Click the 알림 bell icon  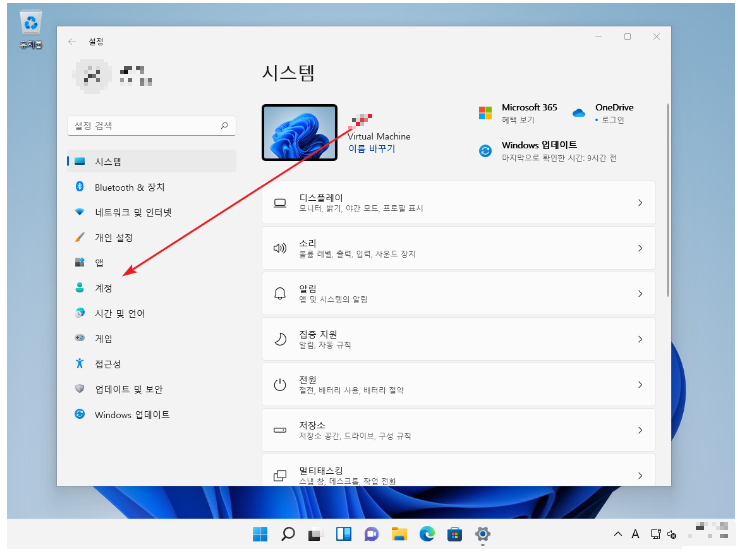pyautogui.click(x=280, y=294)
